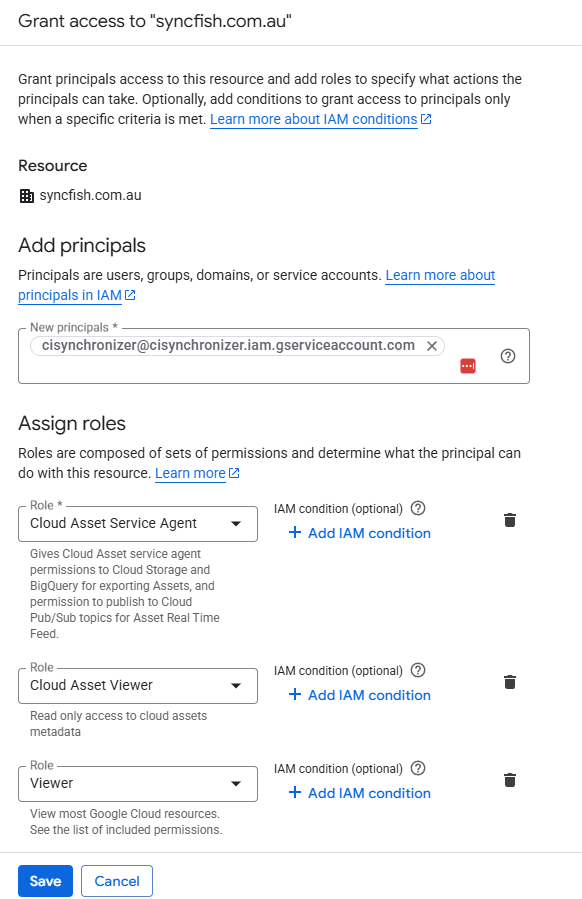Expand the Viewer role dropdown
This screenshot has height=899, width=582.
[x=138, y=784]
